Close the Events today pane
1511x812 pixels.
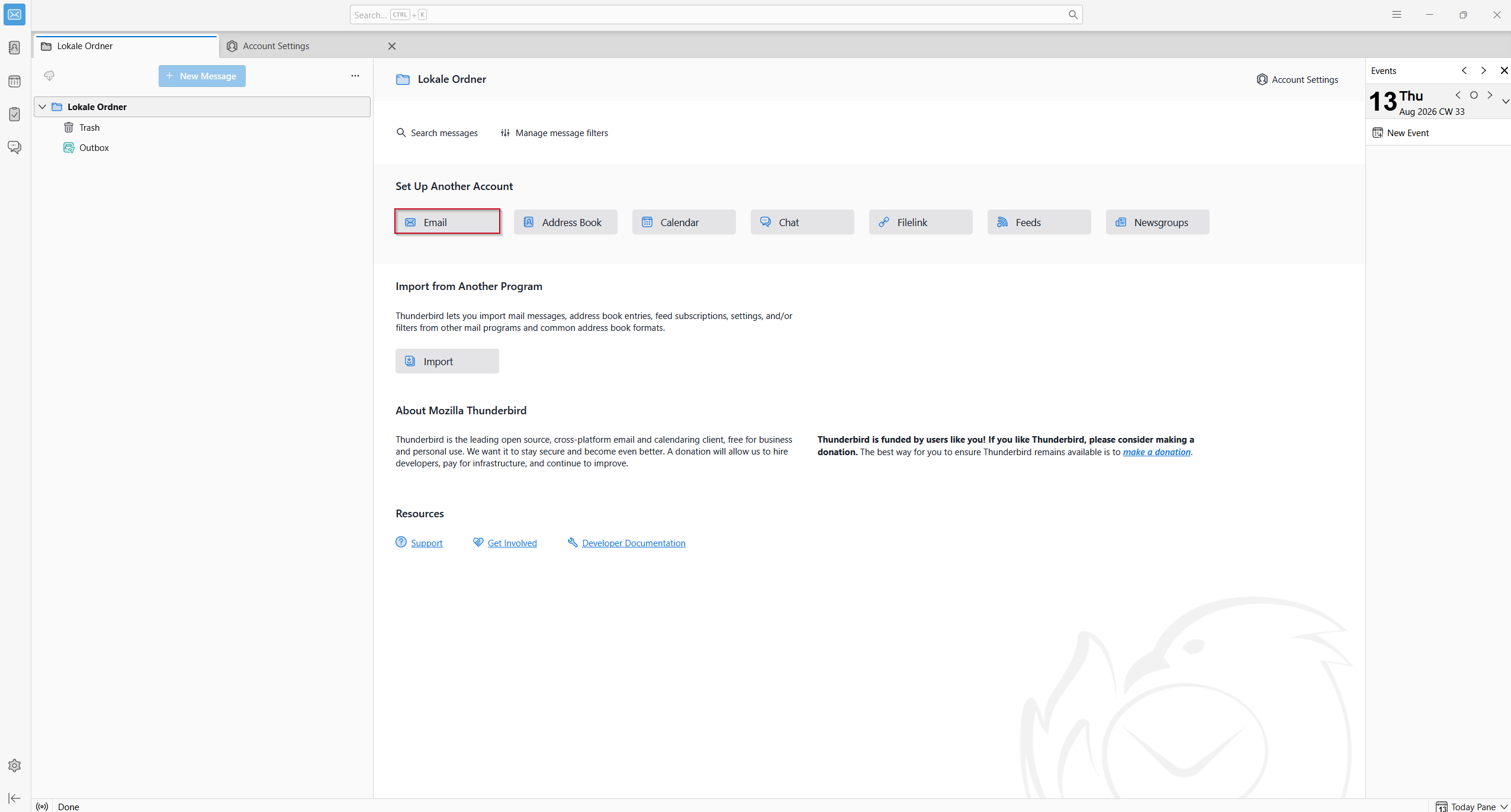click(x=1504, y=70)
